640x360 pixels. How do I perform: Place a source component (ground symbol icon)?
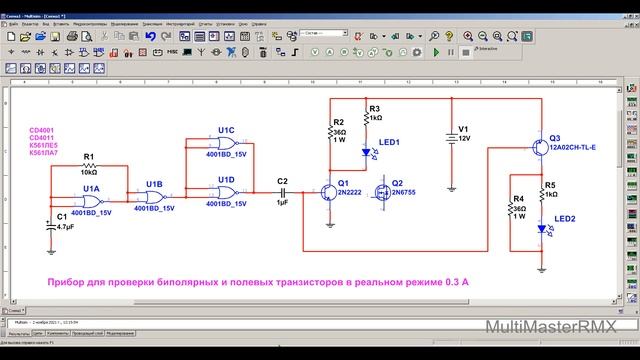click(x=11, y=52)
